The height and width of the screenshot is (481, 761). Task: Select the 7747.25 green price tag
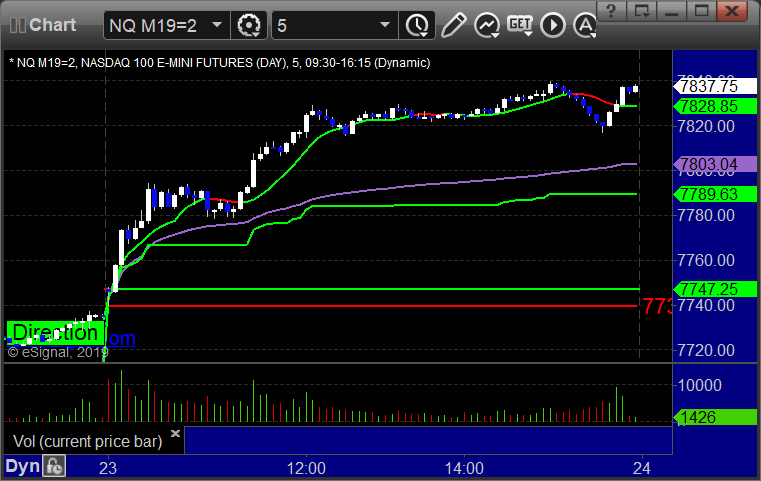pos(714,289)
